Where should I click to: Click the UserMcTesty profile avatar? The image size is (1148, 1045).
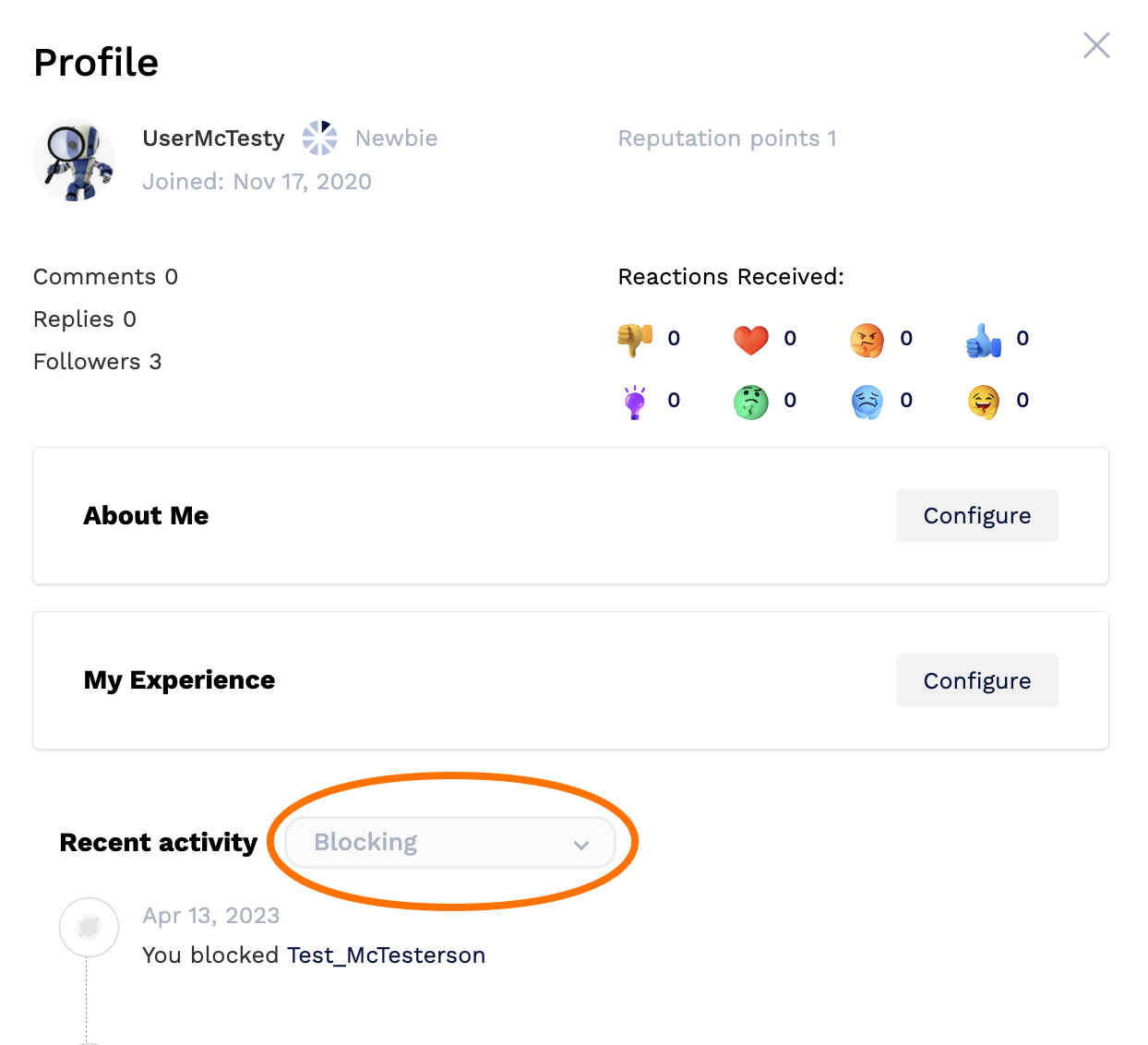point(74,160)
